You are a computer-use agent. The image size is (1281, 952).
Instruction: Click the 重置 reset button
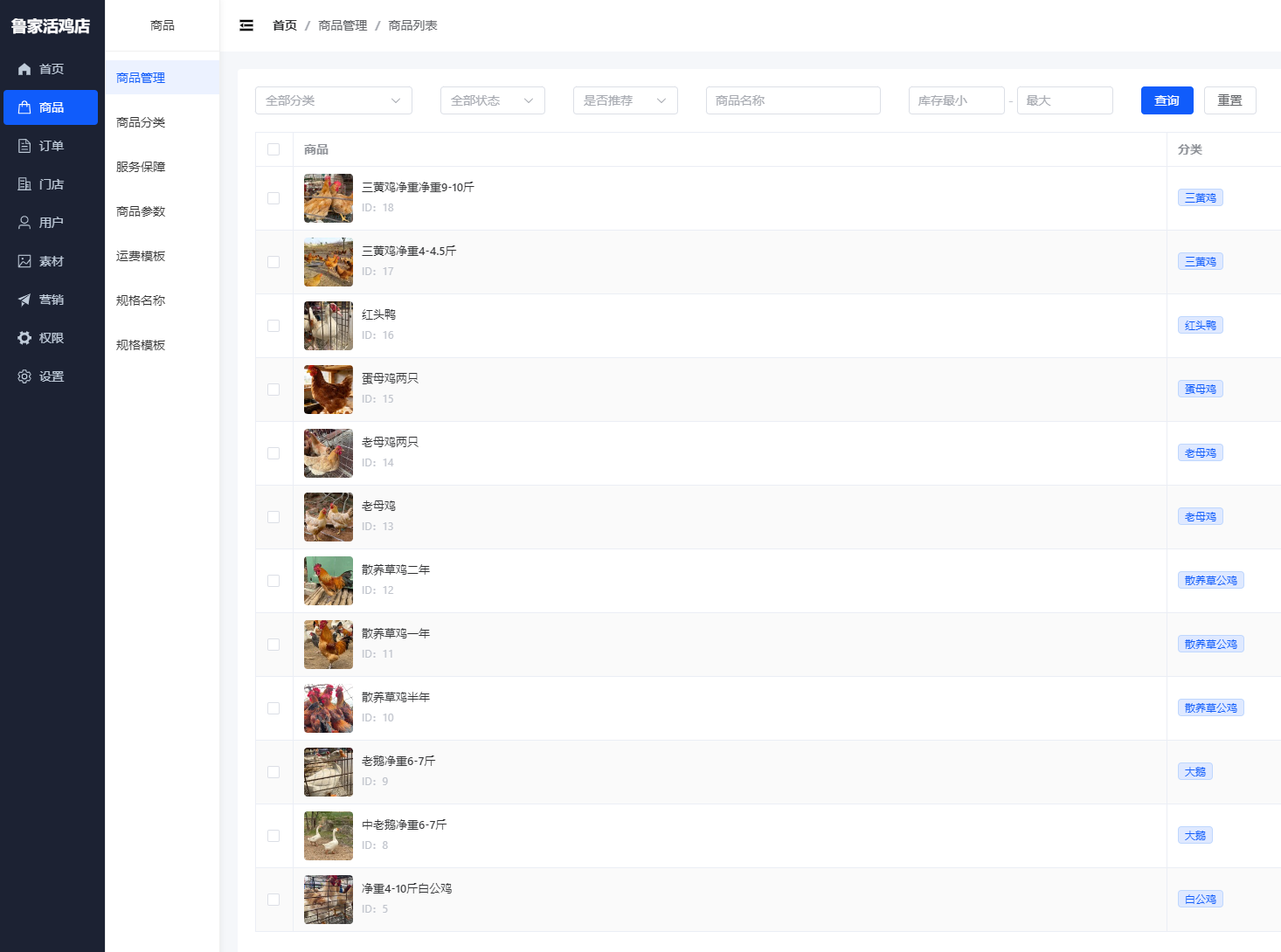[1230, 100]
